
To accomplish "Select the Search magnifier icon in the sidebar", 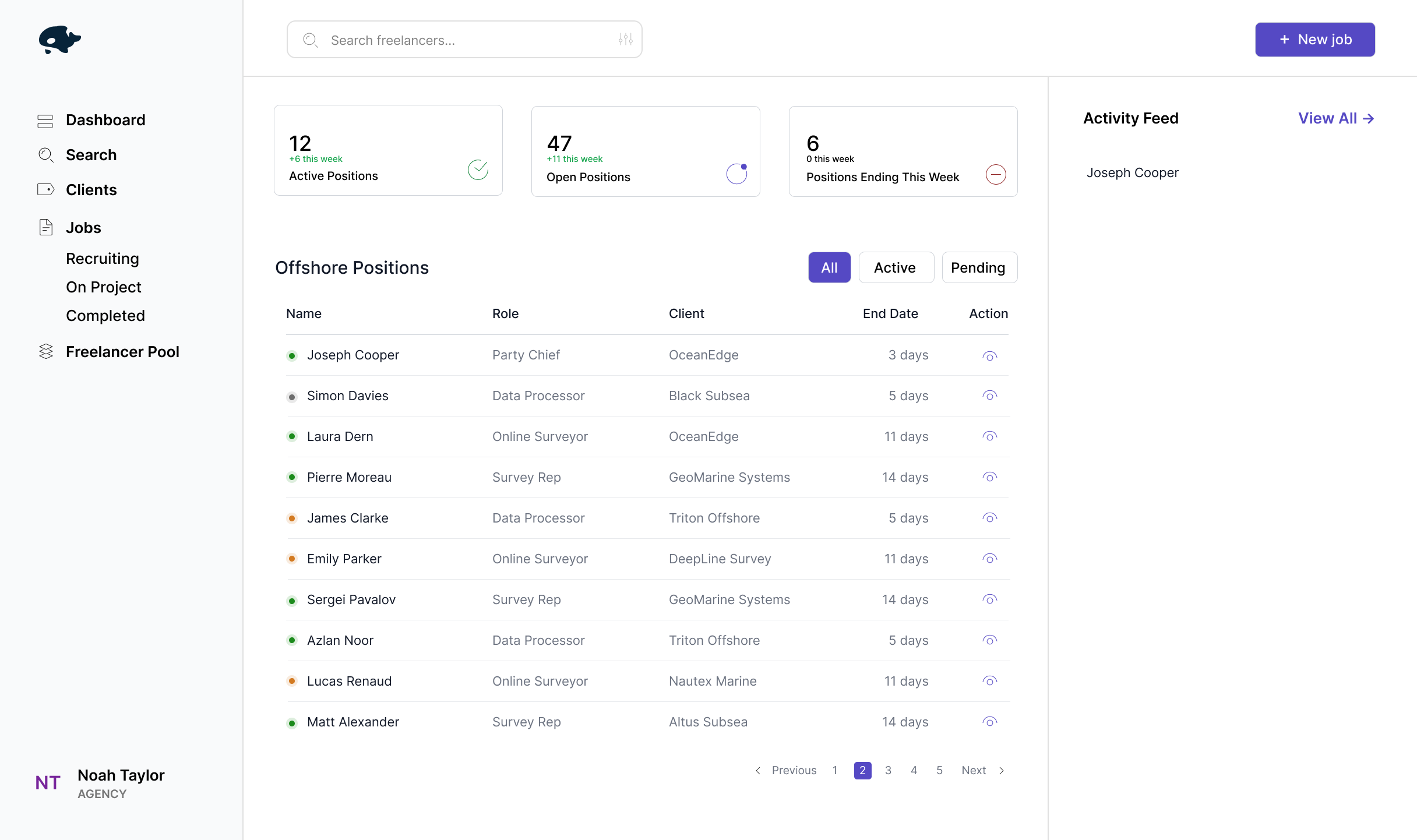I will 46,155.
